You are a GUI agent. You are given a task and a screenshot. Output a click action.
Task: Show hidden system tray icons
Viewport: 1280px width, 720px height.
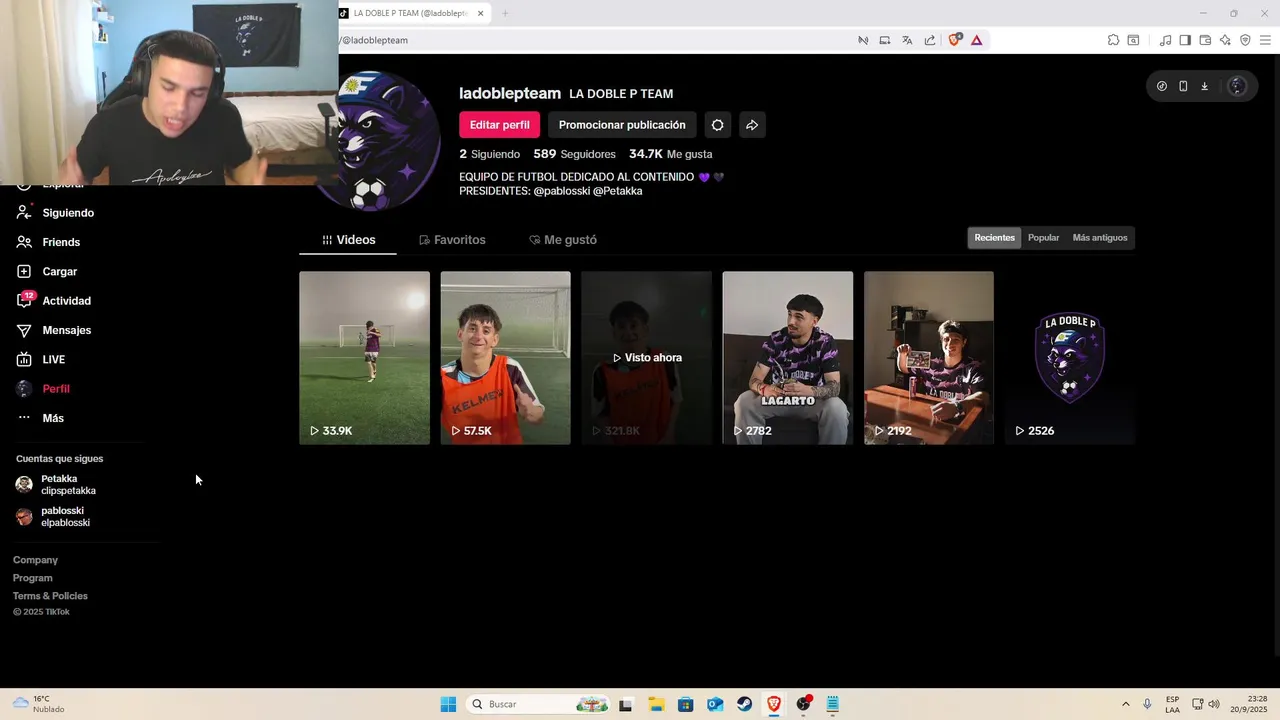pyautogui.click(x=1126, y=704)
